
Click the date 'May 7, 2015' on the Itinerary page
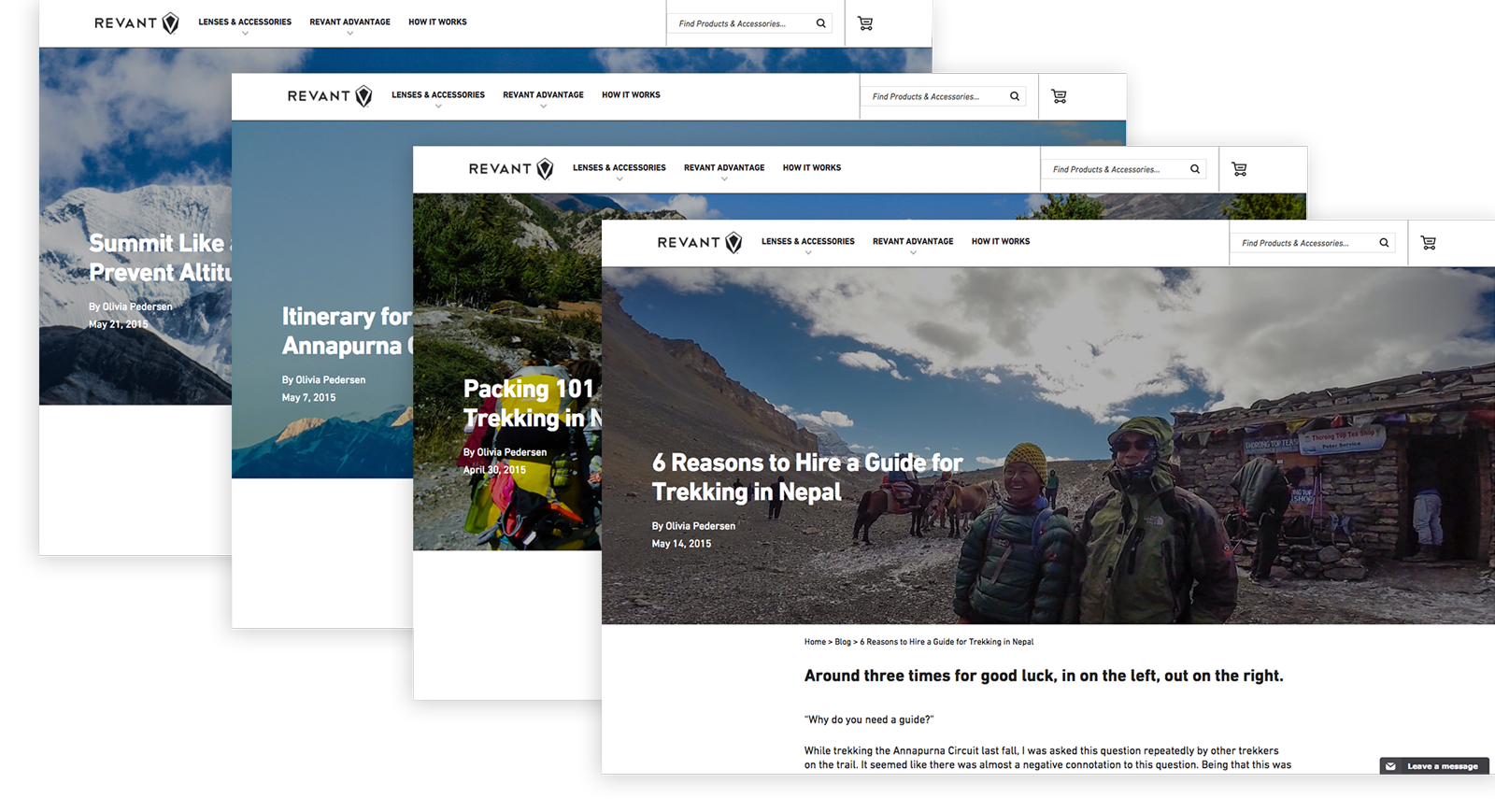coord(308,398)
